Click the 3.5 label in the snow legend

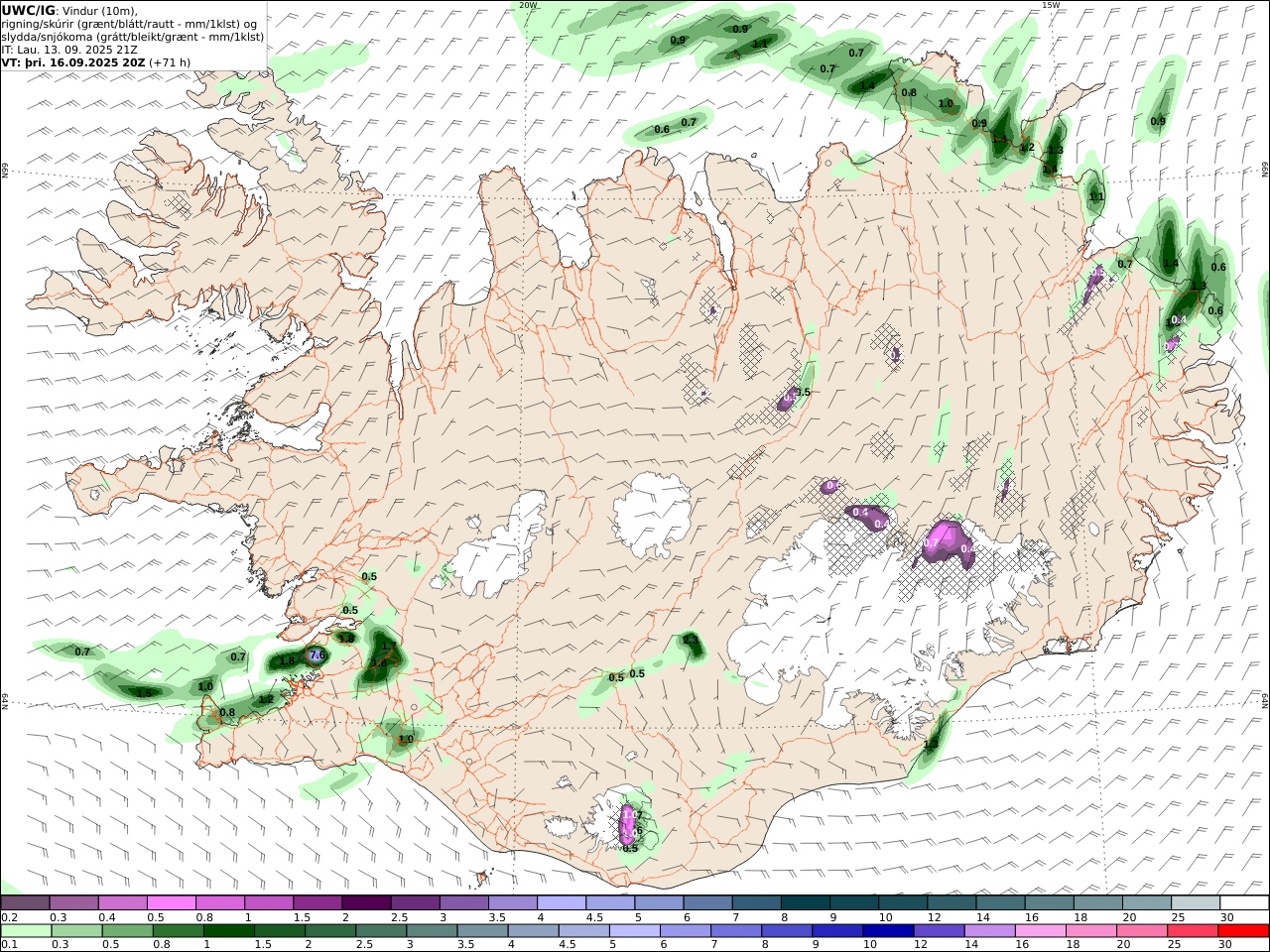[496, 917]
